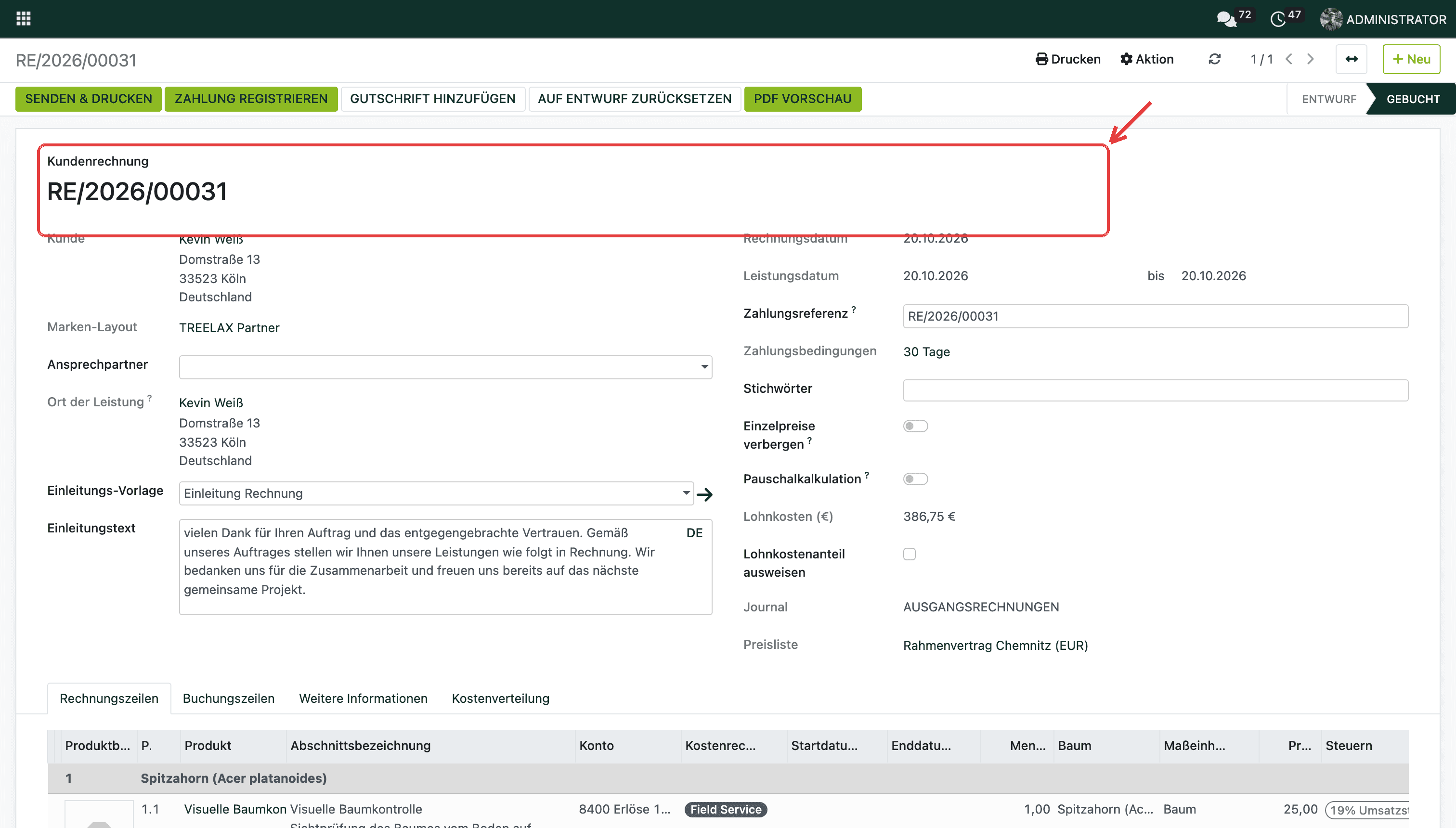
Task: Click the Field Service tag
Action: coord(726,809)
